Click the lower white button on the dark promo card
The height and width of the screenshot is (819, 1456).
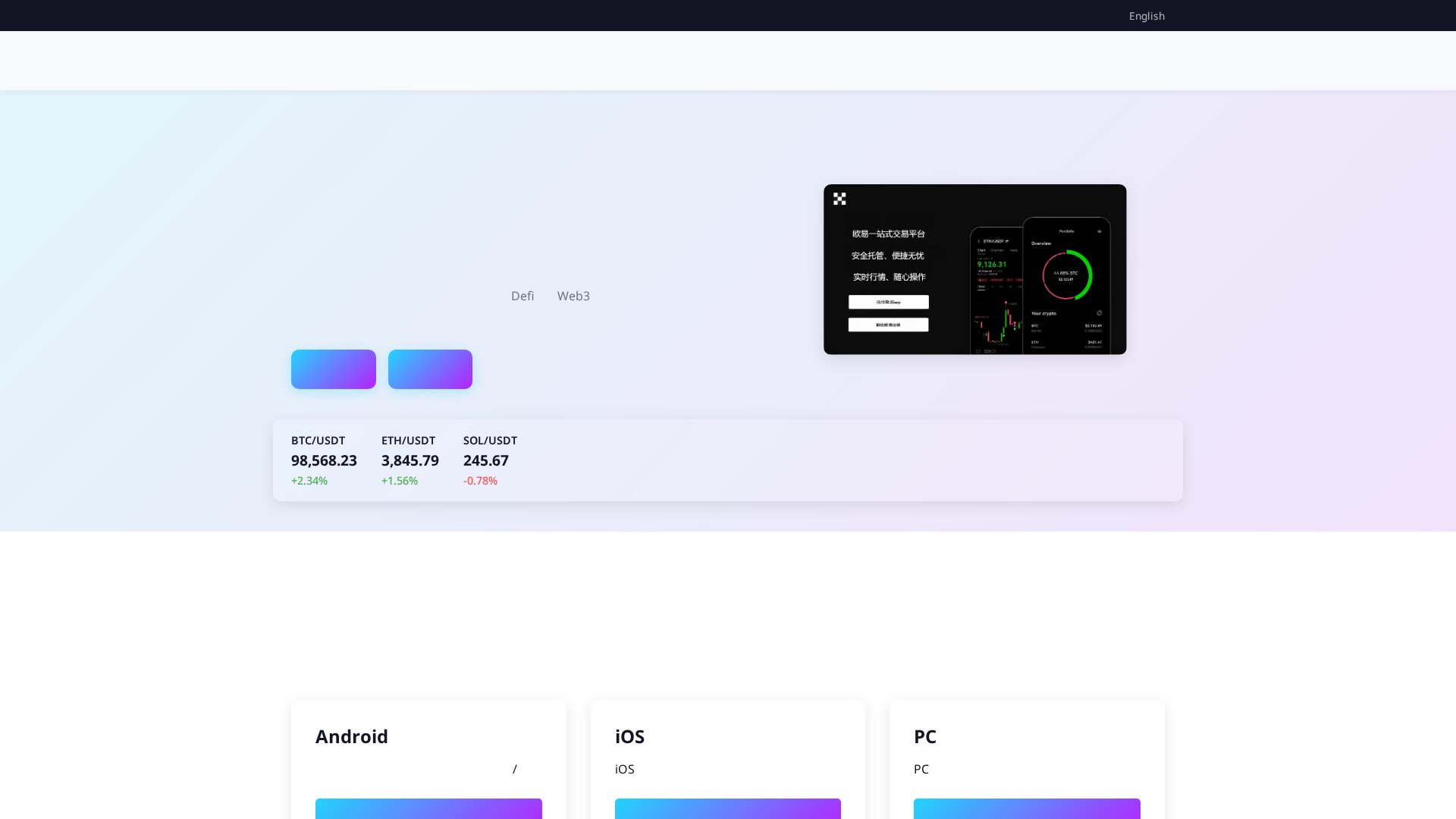(x=887, y=325)
